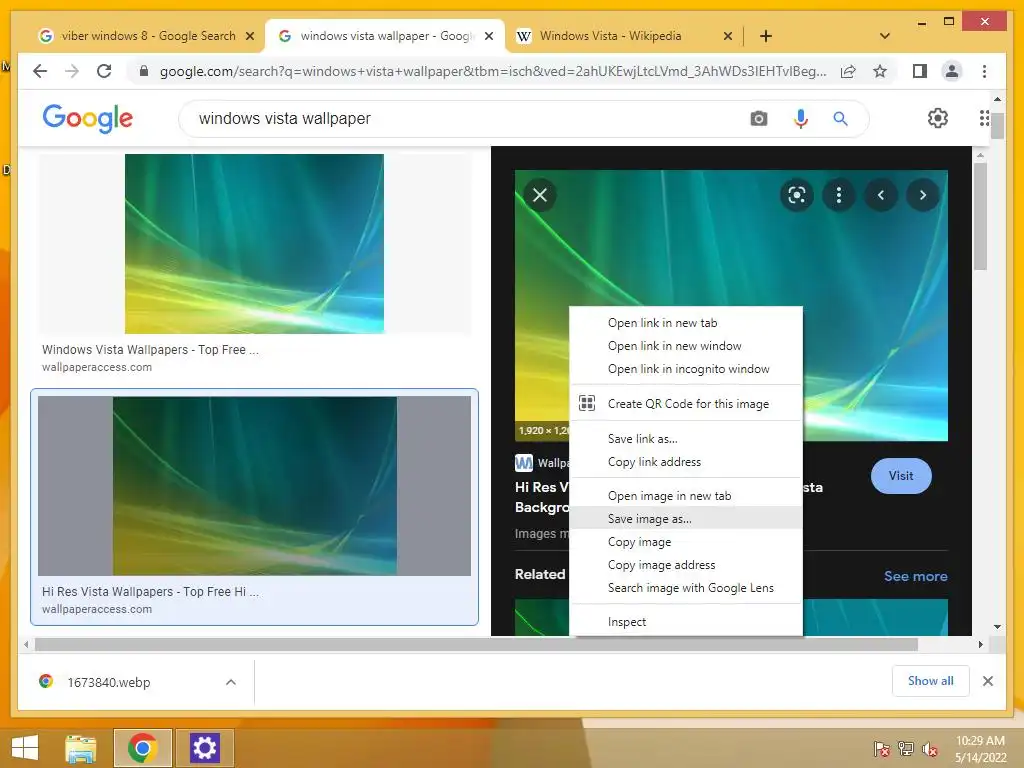Image resolution: width=1024 pixels, height=768 pixels.
Task: Reload the current page
Action: tap(104, 71)
